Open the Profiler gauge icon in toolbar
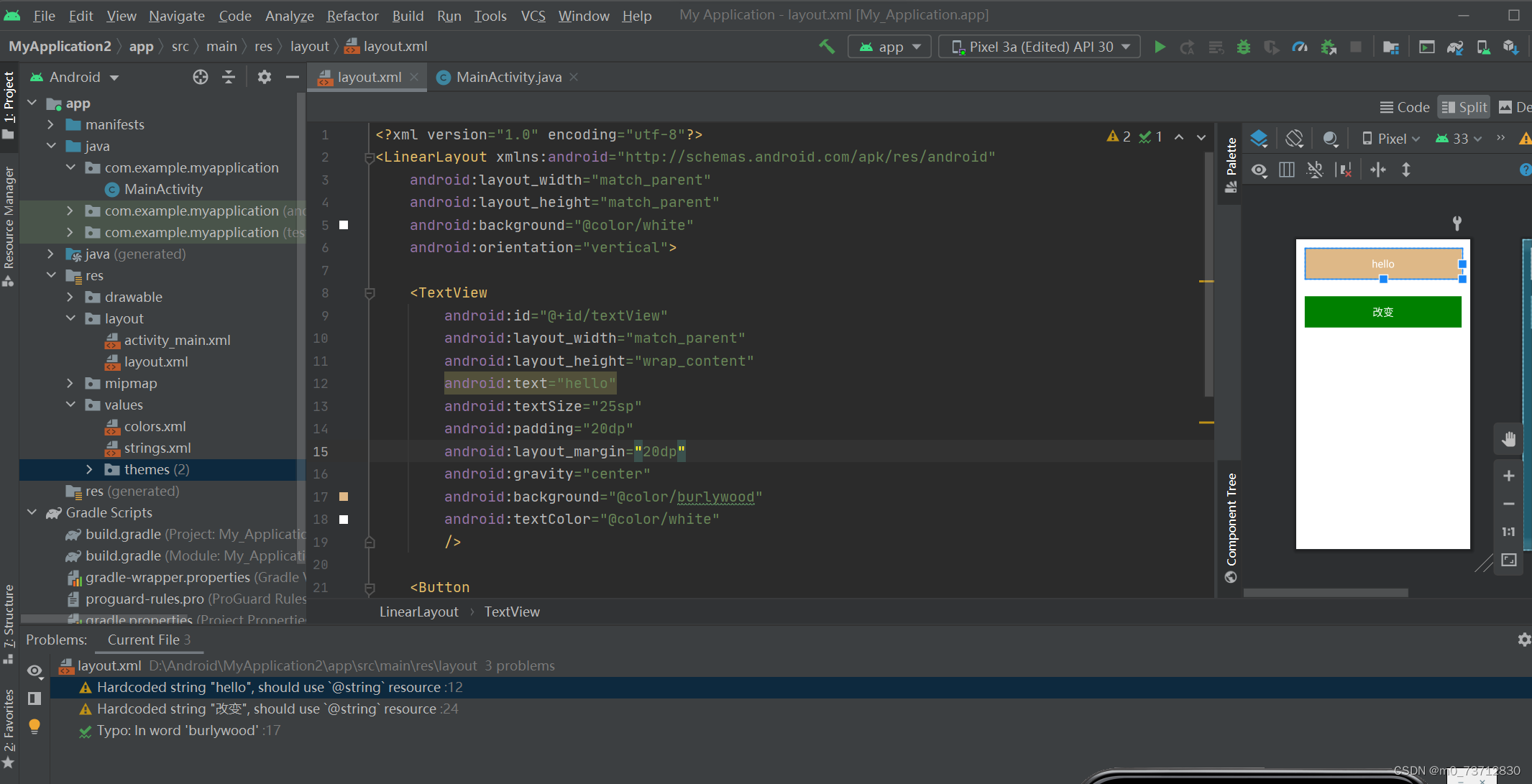The height and width of the screenshot is (784, 1532). pos(1300,47)
